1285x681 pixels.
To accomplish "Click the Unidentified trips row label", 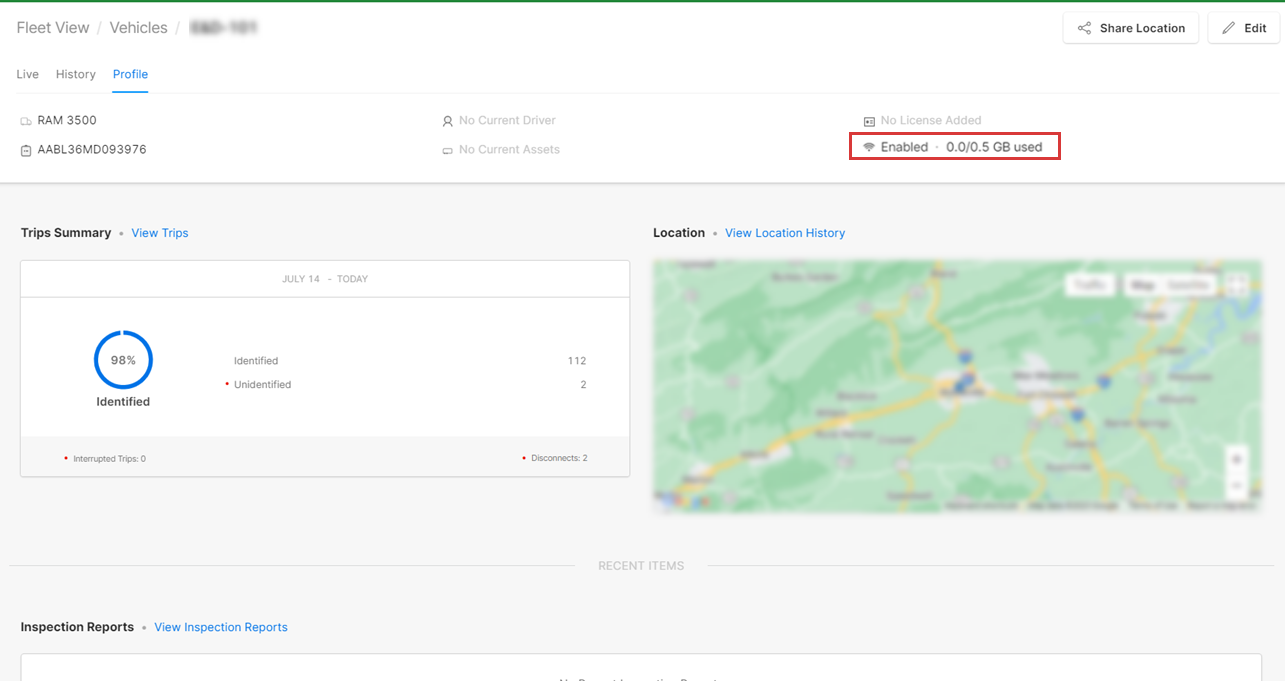I will click(x=262, y=385).
